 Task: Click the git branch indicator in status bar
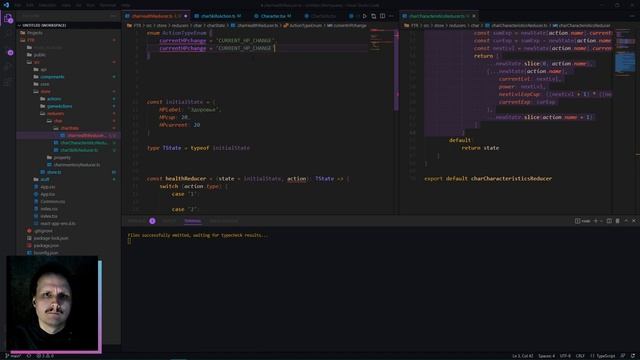(x=13, y=356)
